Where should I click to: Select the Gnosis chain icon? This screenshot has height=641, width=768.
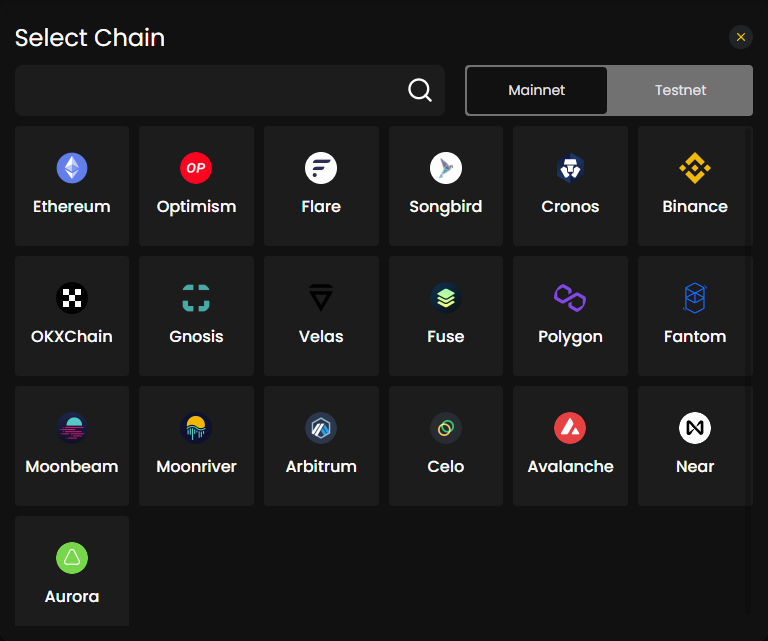pyautogui.click(x=196, y=298)
